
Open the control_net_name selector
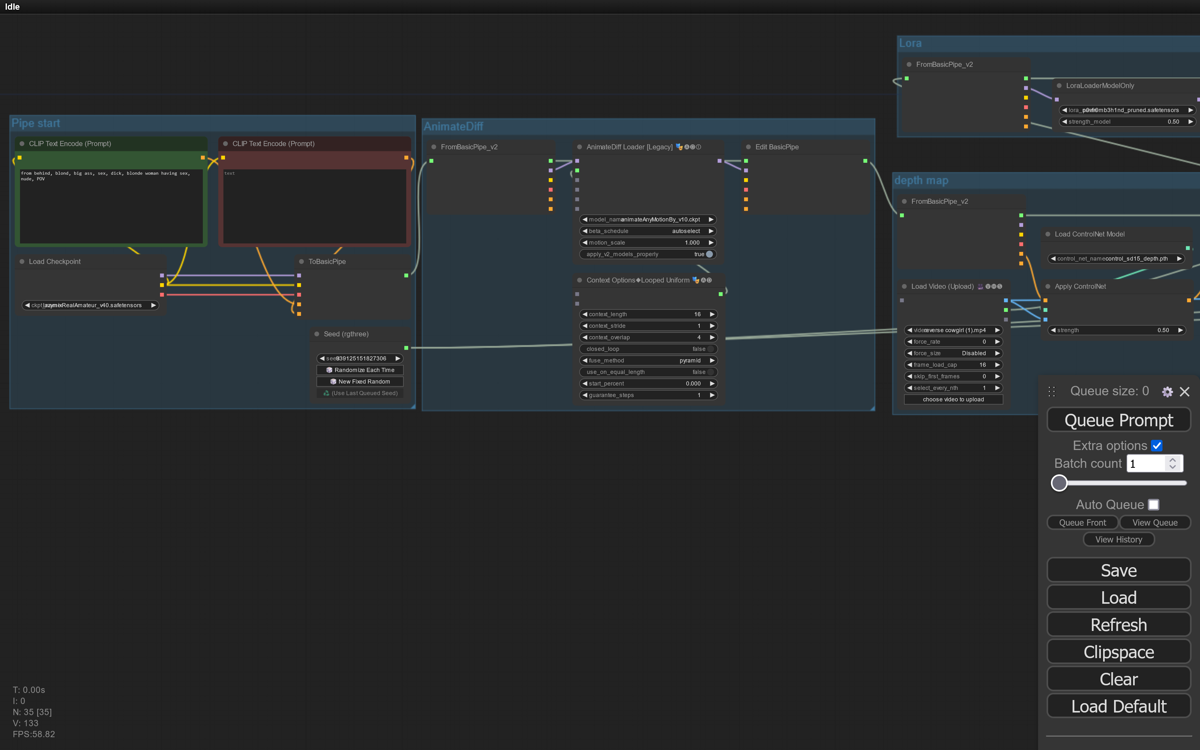click(x=1117, y=258)
